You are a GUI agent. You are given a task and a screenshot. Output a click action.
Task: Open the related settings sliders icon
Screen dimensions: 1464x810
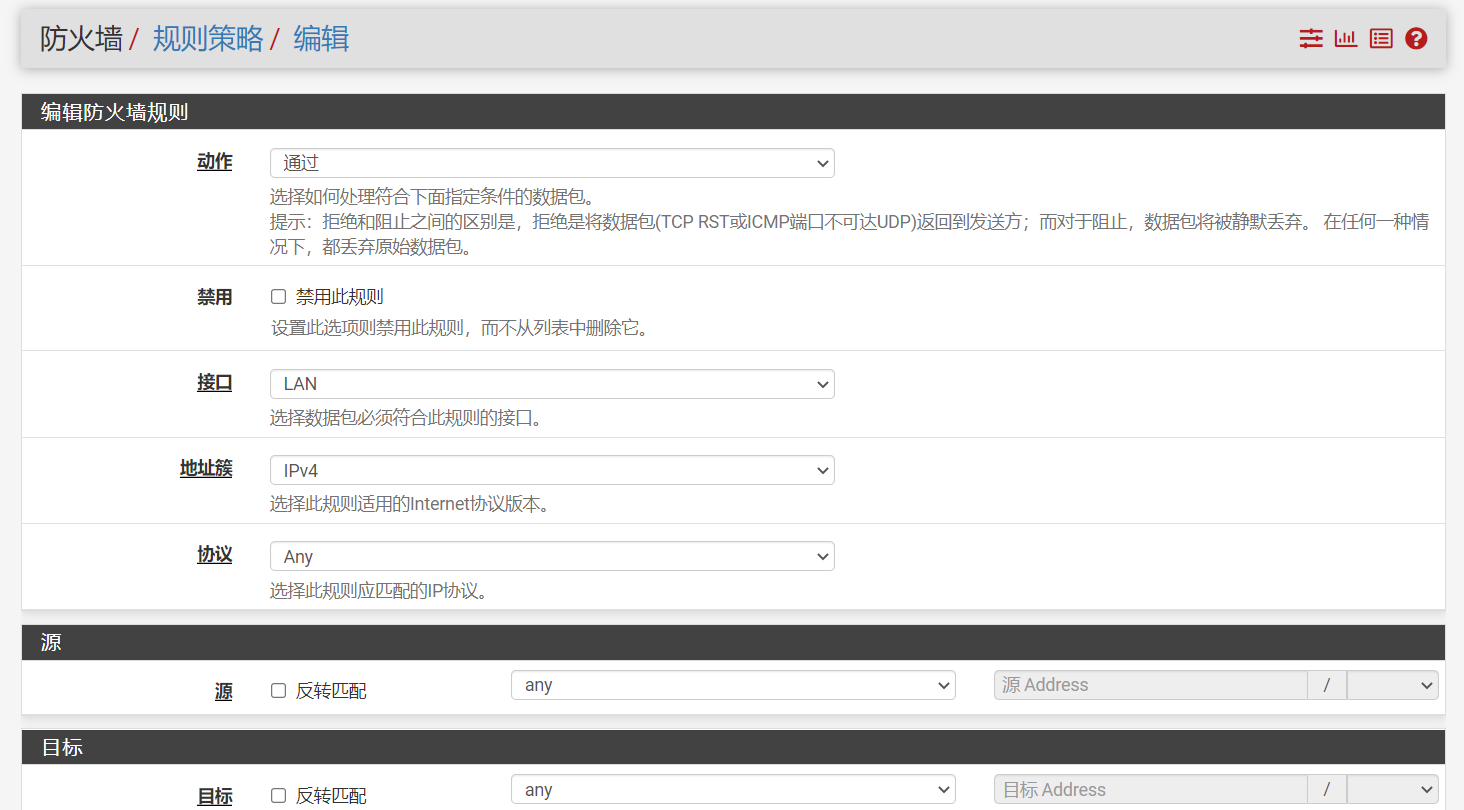(x=1310, y=39)
